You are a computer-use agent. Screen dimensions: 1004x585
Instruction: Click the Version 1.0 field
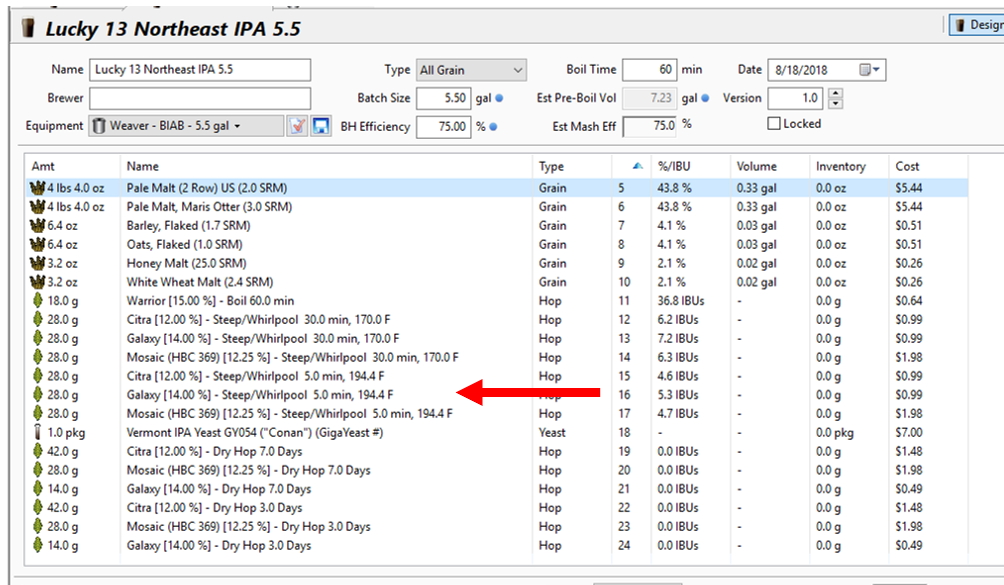coord(796,99)
